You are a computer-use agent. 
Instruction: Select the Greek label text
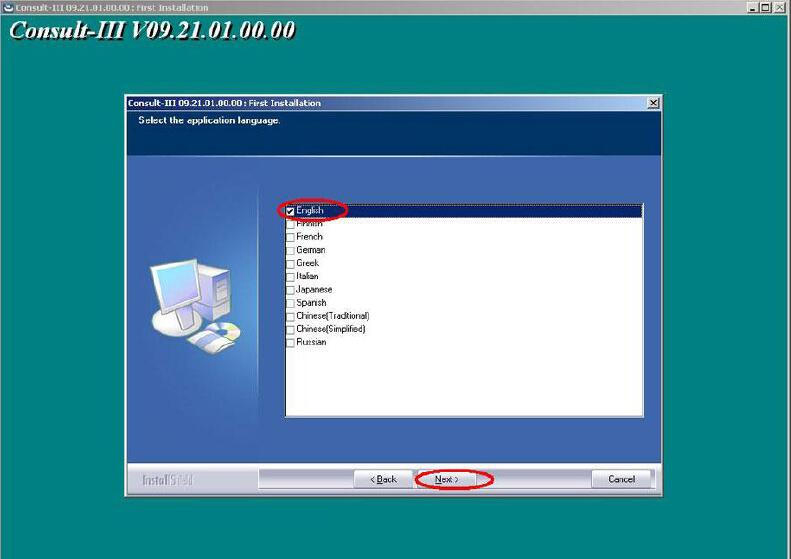pos(308,263)
